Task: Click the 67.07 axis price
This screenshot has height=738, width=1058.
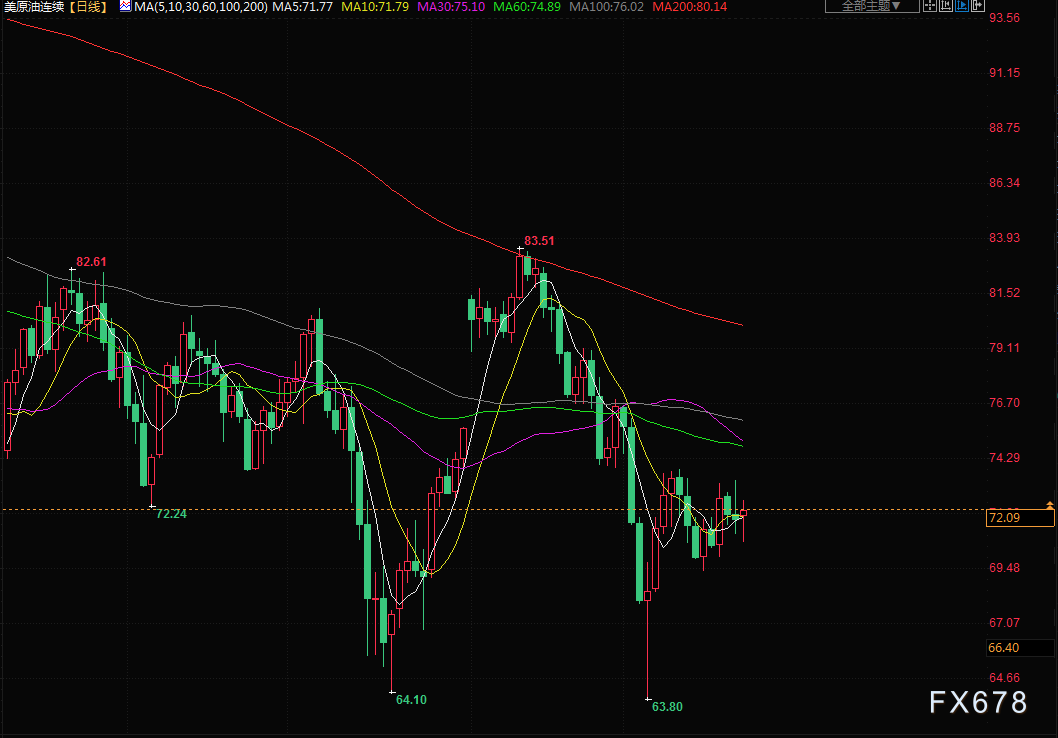Action: point(1004,623)
